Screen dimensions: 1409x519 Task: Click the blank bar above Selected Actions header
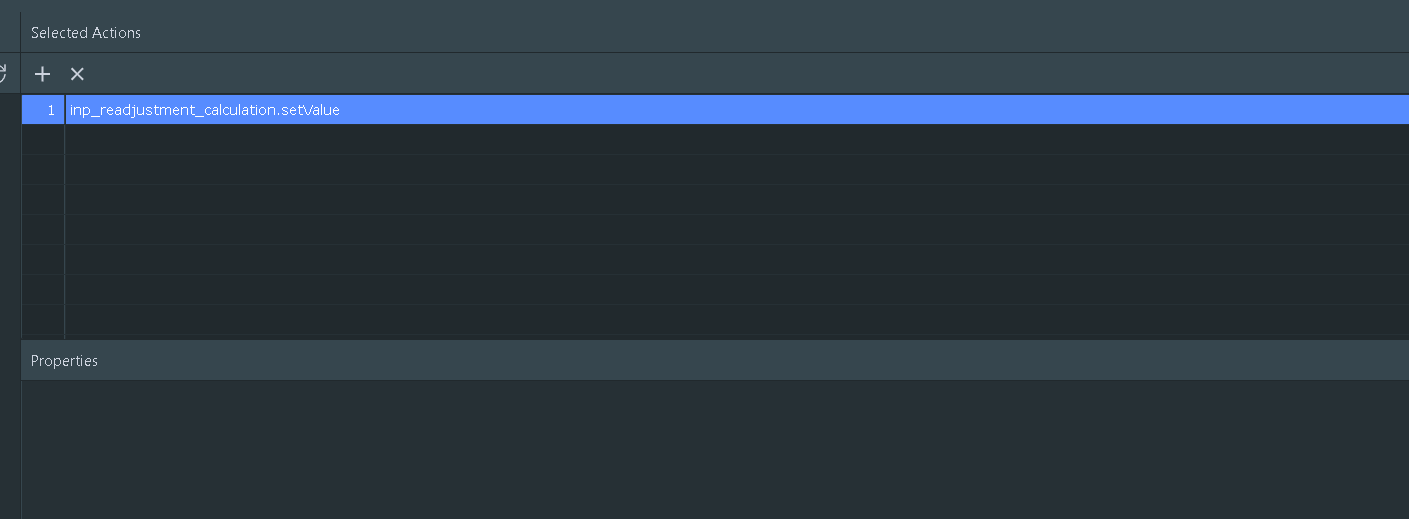700,5
